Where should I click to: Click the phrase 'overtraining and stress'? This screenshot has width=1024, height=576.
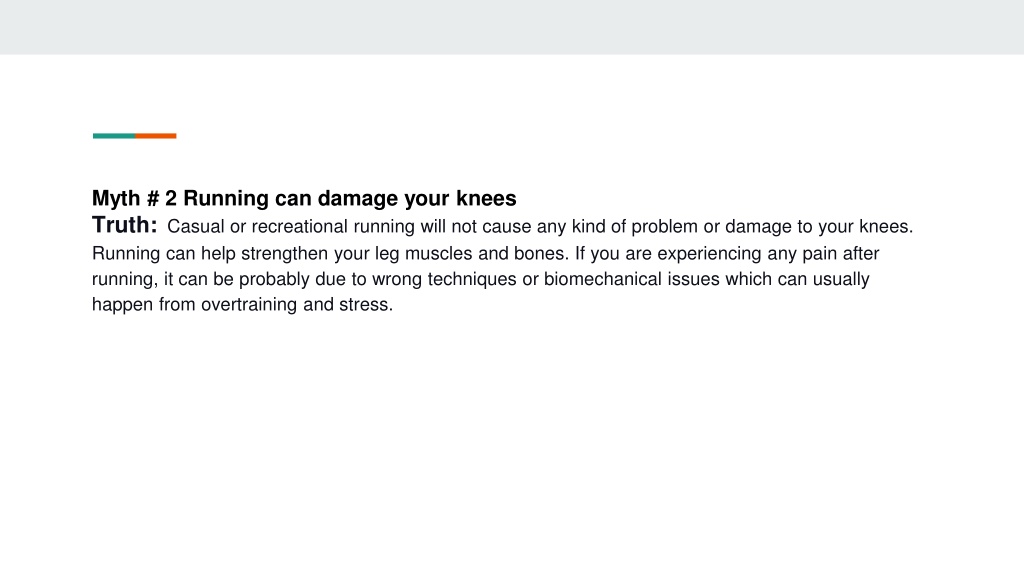pos(297,305)
